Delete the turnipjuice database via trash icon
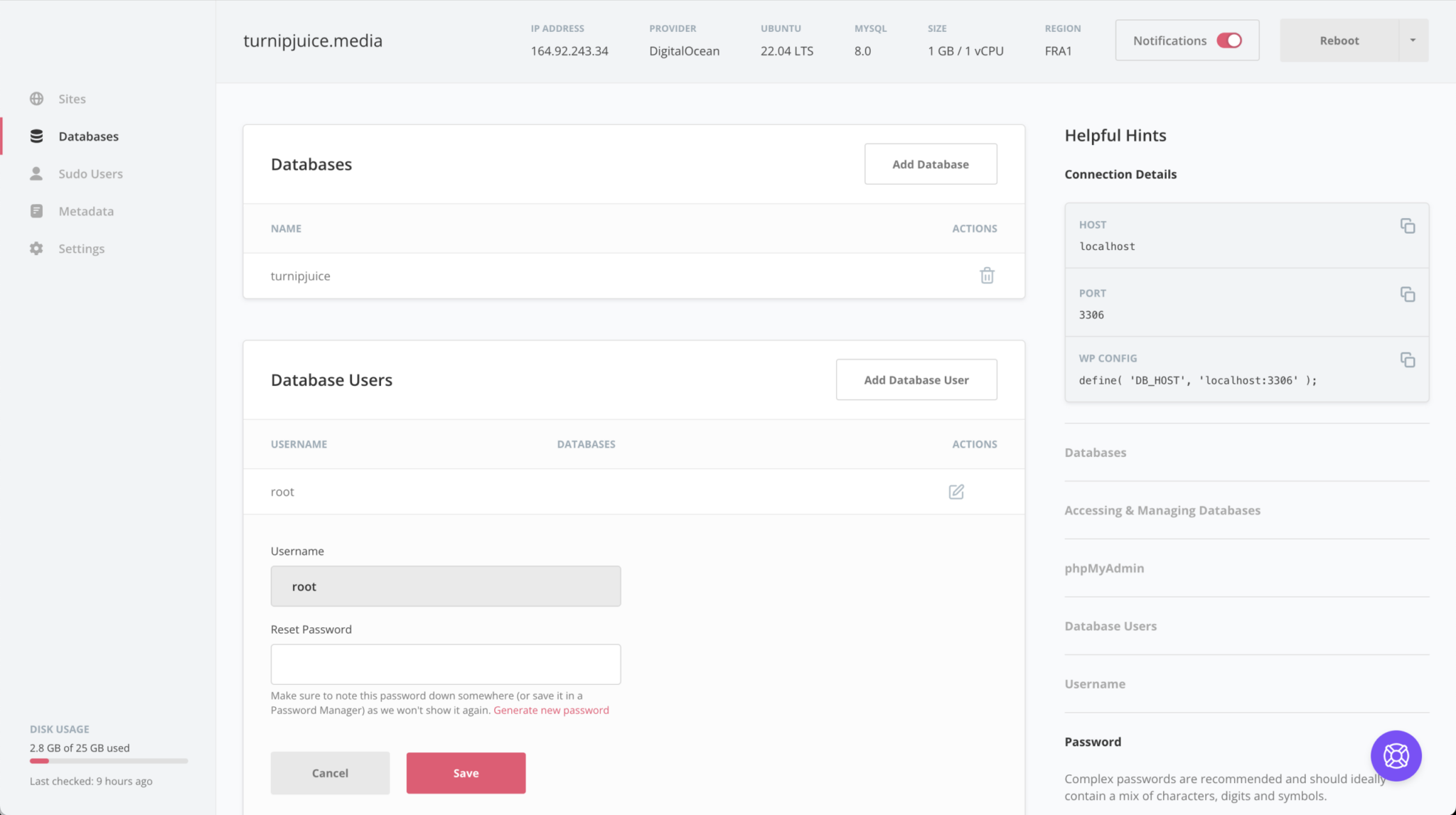Viewport: 1456px width, 815px height. (x=986, y=276)
